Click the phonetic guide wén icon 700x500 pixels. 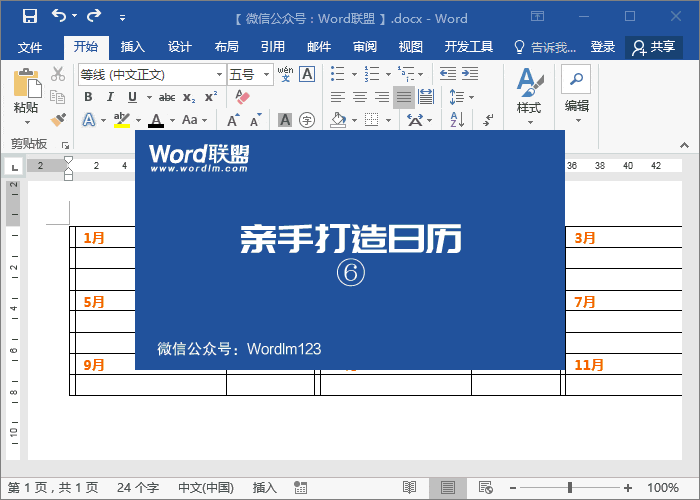285,74
